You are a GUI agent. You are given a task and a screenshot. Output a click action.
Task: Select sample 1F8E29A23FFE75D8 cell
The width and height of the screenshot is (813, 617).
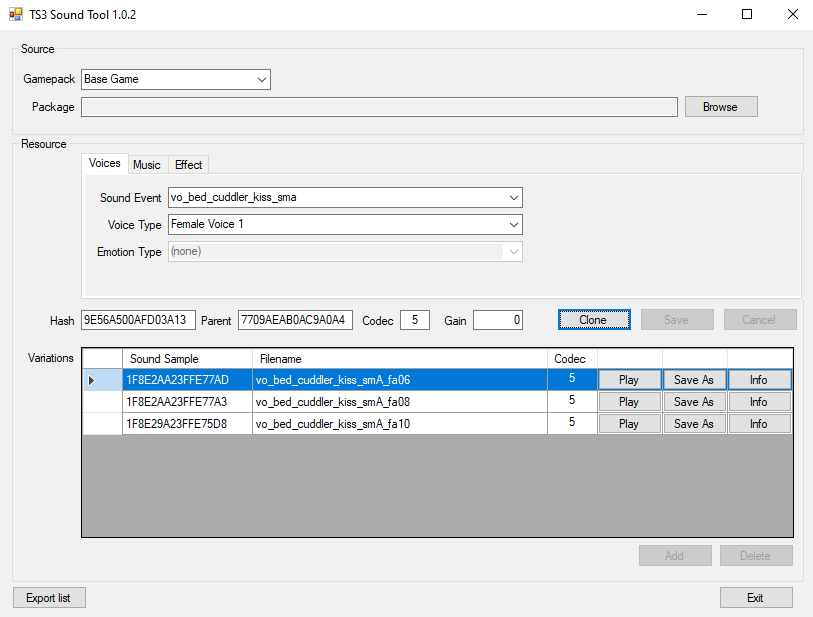point(187,424)
